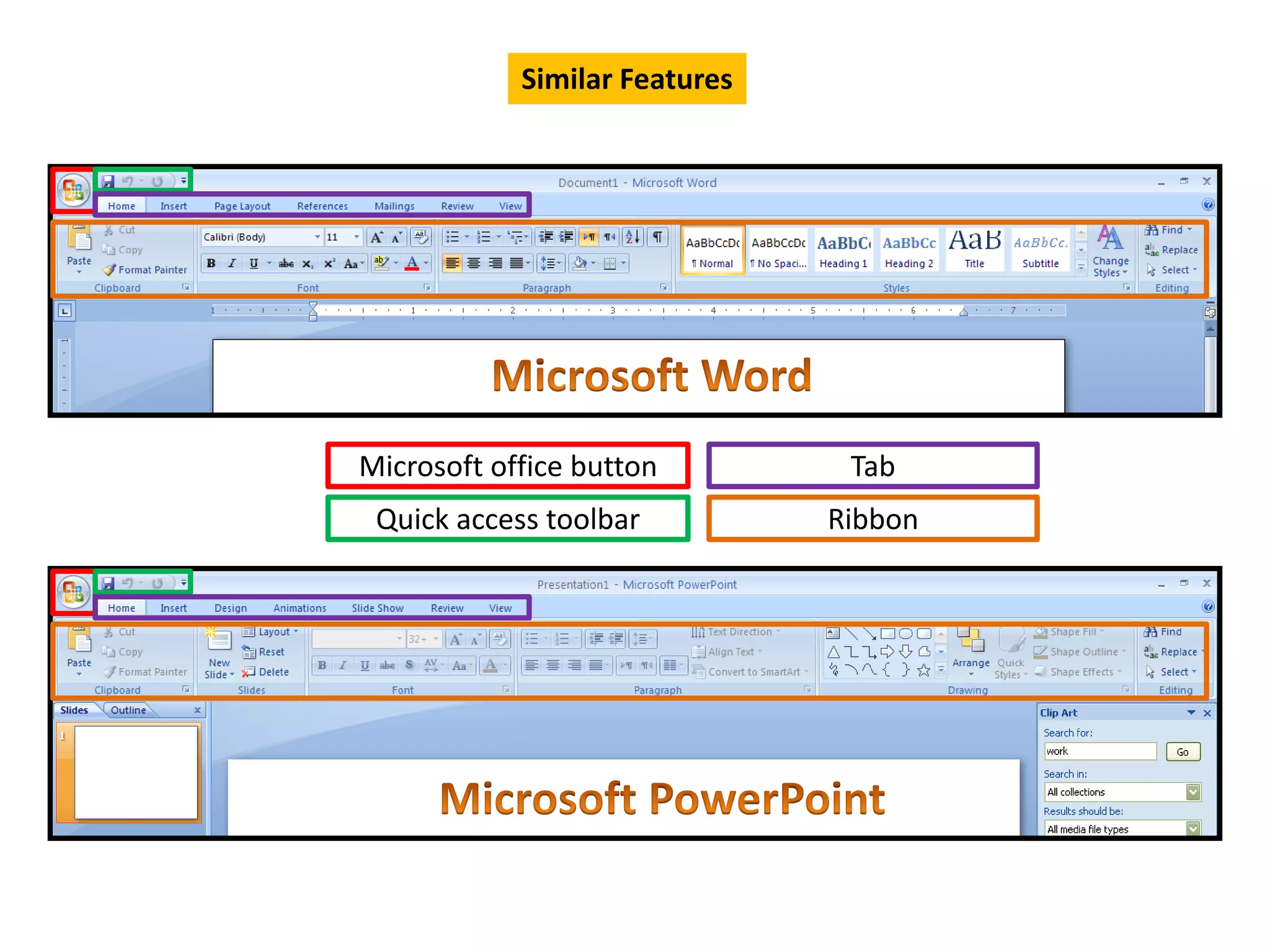Toggle Justify in Word Paragraph group
The height and width of the screenshot is (952, 1270).
(517, 263)
